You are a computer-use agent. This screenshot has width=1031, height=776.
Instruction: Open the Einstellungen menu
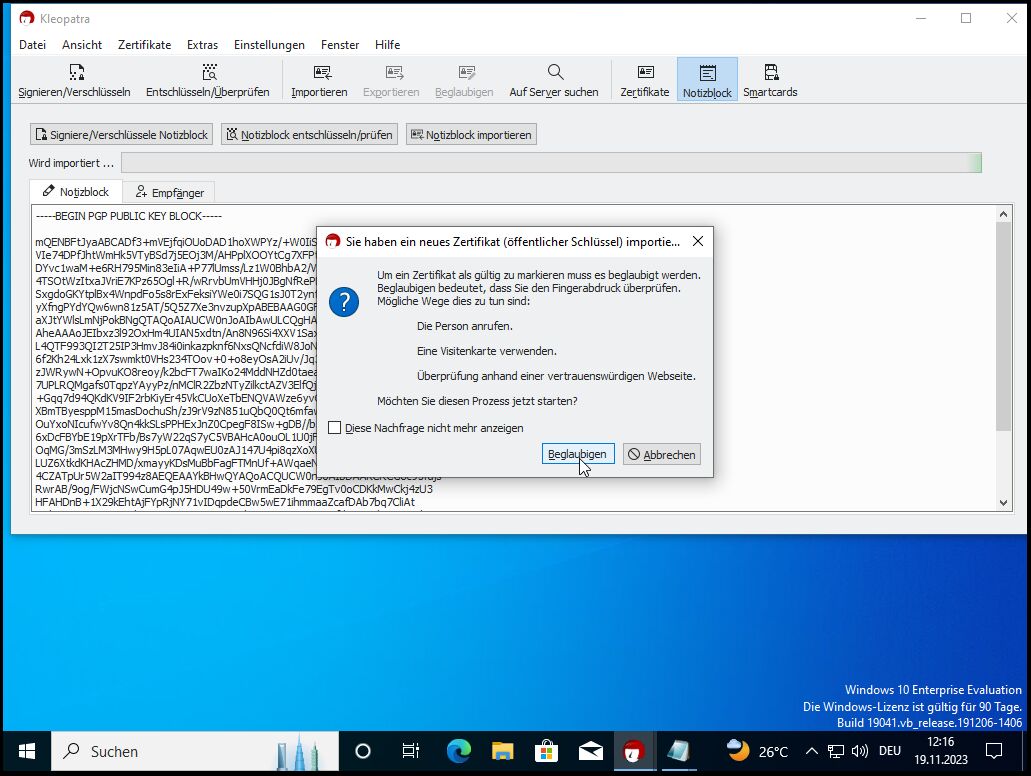pyautogui.click(x=269, y=45)
